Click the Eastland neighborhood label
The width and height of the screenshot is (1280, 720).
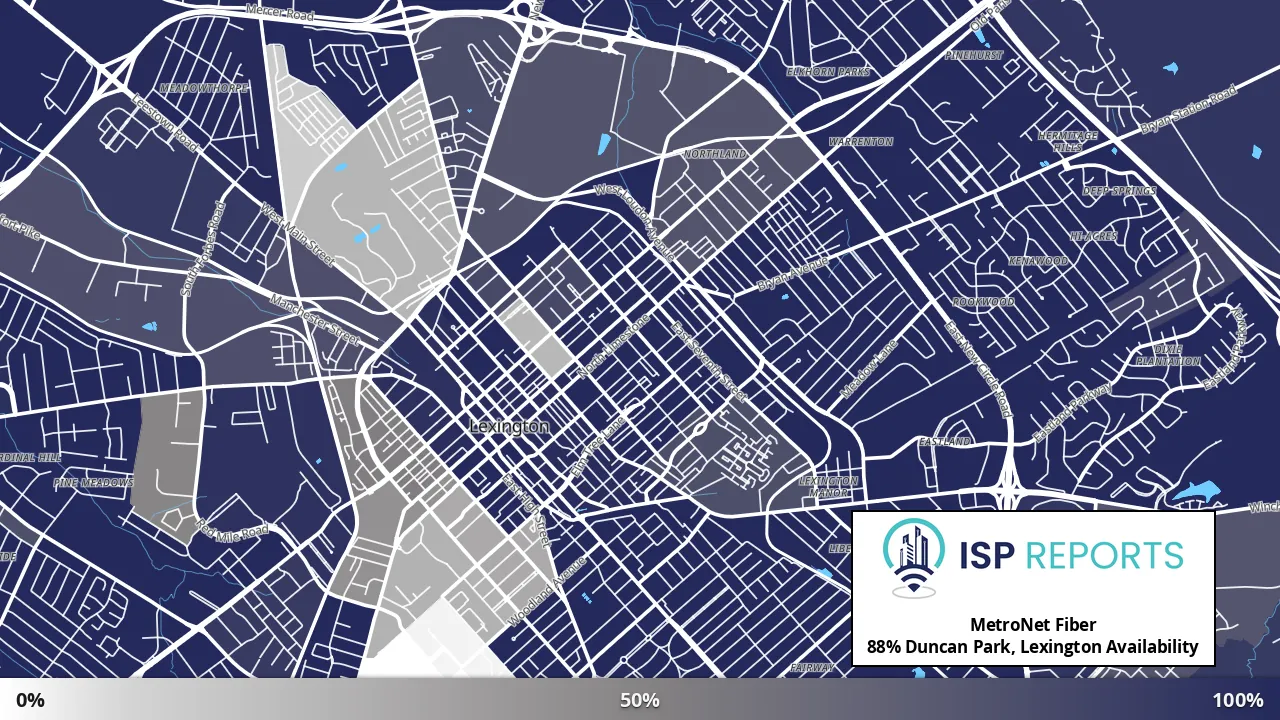[945, 441]
